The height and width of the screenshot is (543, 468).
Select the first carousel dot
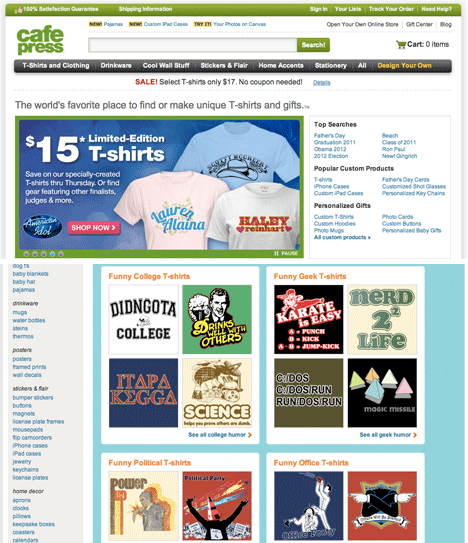tap(26, 254)
